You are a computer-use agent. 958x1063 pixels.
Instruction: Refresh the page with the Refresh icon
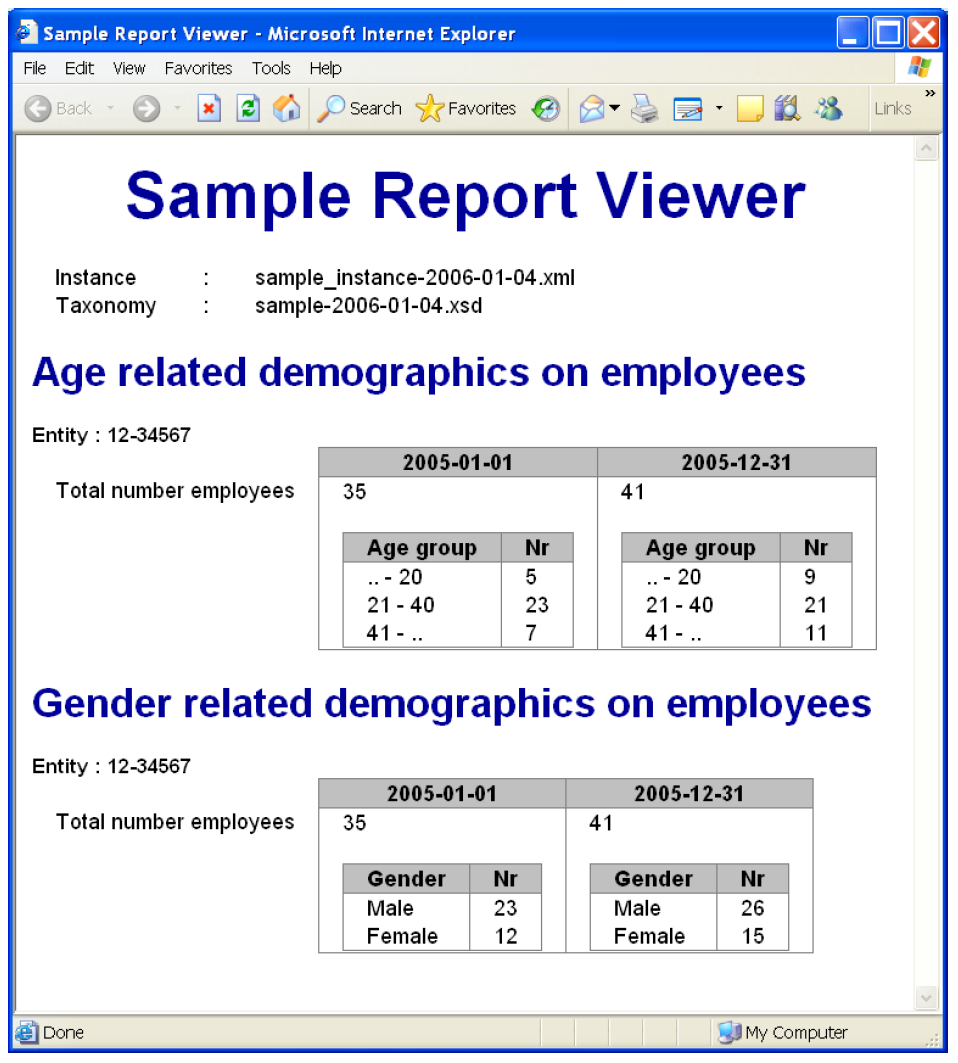247,108
